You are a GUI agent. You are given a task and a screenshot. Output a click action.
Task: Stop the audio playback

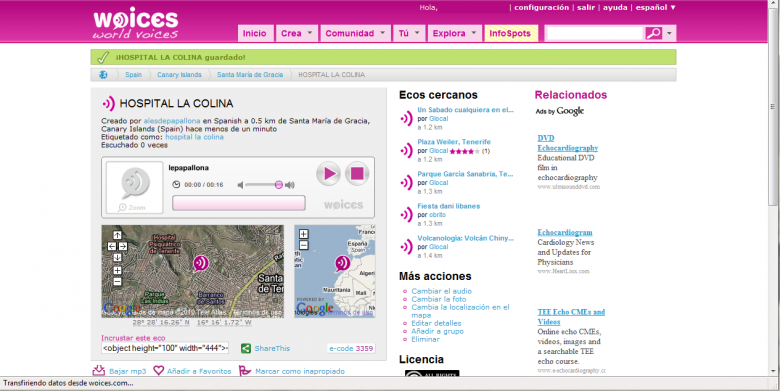(357, 174)
